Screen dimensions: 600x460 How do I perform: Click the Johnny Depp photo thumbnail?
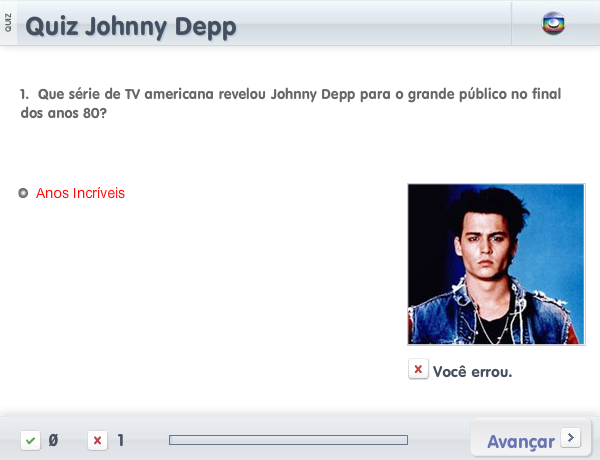(x=496, y=264)
